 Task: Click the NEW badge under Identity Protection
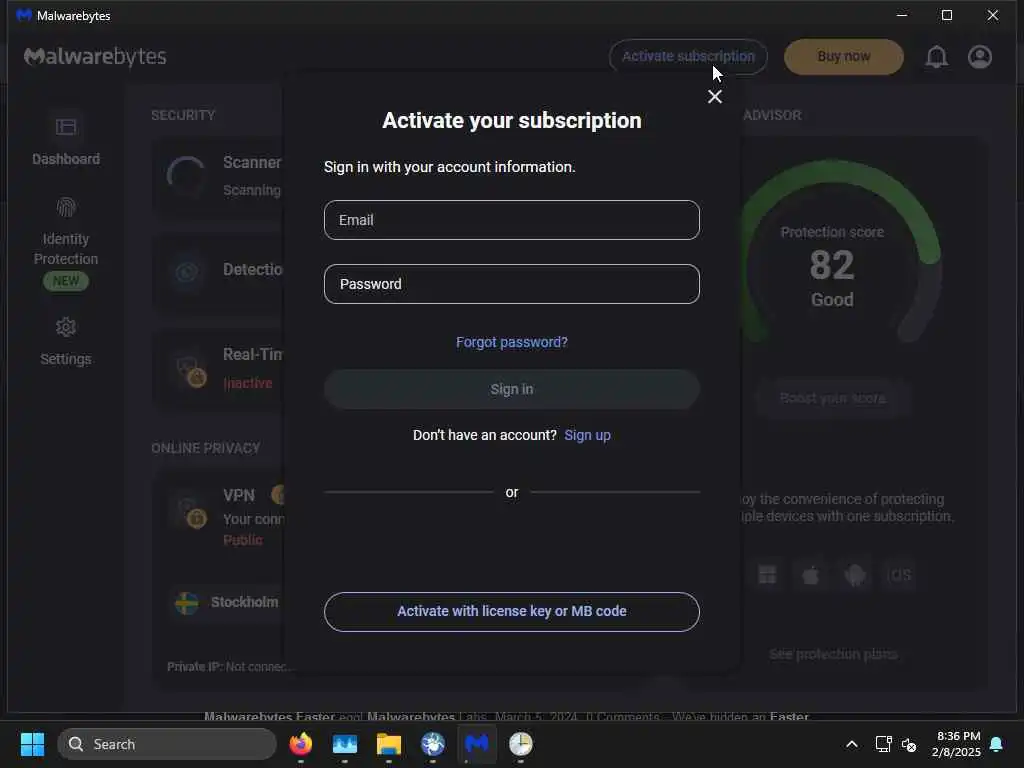point(66,281)
